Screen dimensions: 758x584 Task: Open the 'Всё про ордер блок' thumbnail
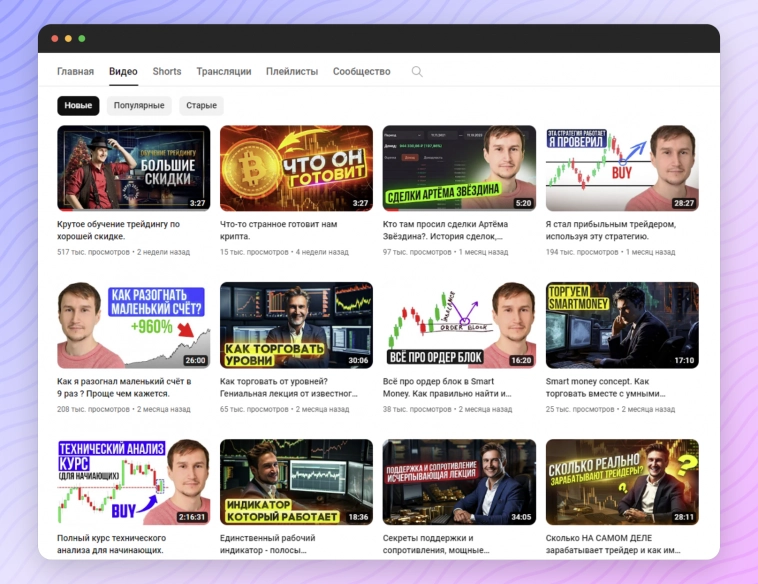[459, 325]
